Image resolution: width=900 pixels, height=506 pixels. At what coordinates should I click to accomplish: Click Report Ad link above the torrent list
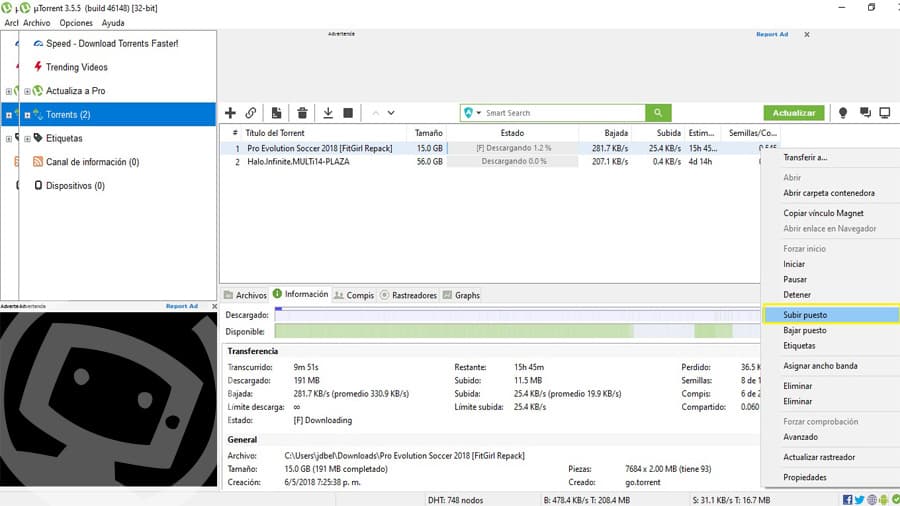point(772,34)
